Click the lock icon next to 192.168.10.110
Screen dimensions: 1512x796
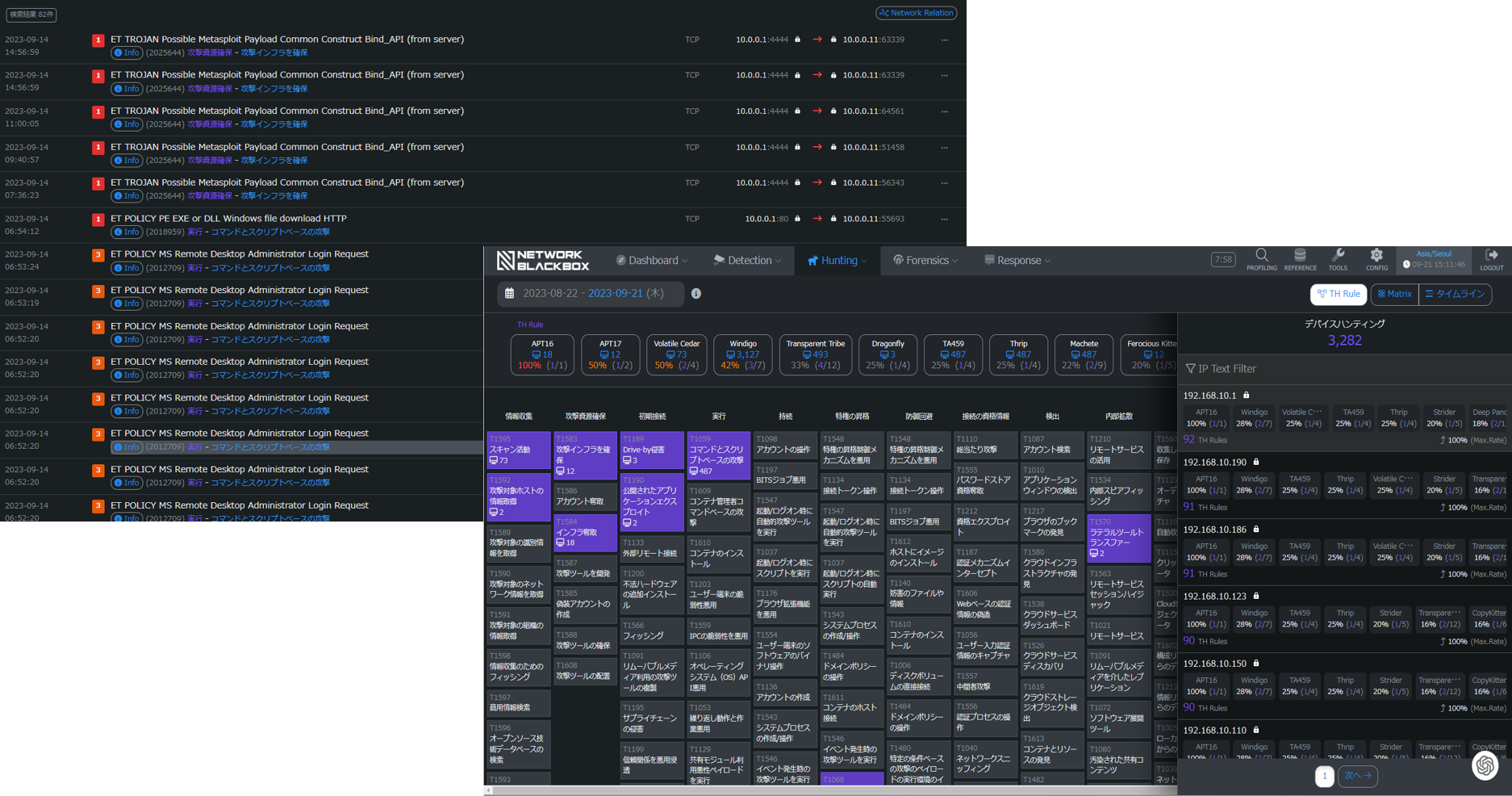[x=1256, y=731]
